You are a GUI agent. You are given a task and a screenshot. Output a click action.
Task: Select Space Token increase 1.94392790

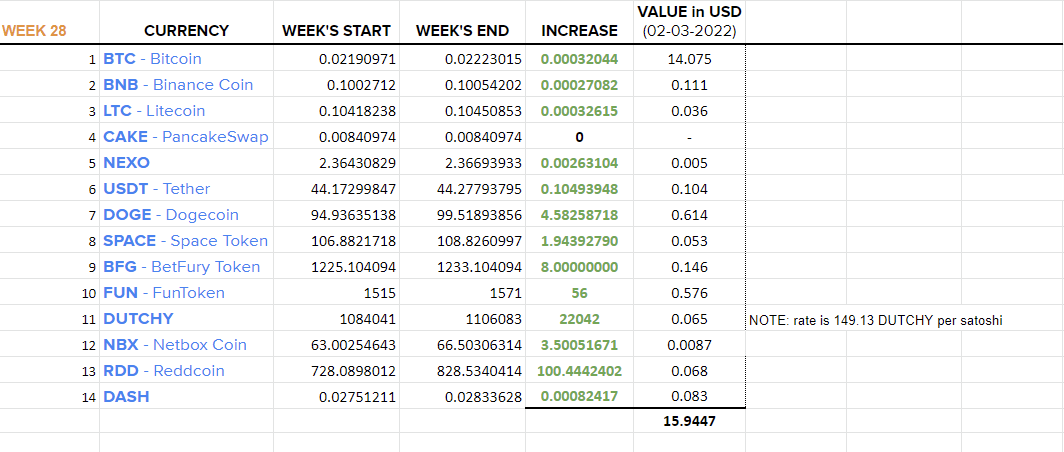pyautogui.click(x=580, y=241)
